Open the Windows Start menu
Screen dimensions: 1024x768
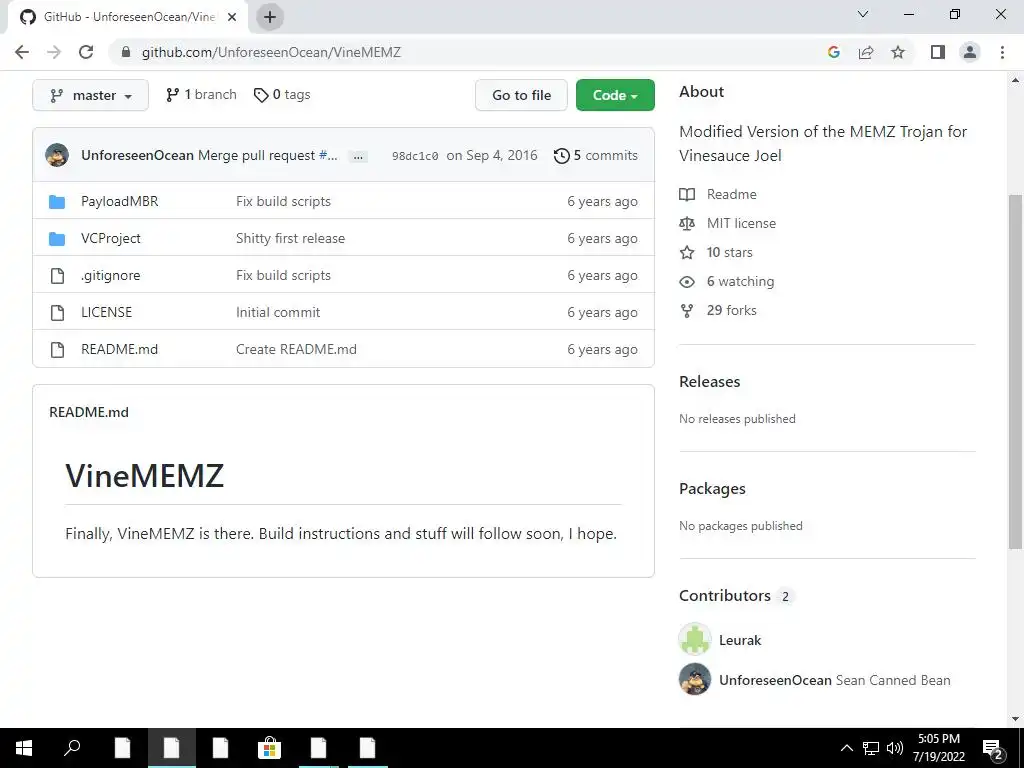tap(24, 748)
